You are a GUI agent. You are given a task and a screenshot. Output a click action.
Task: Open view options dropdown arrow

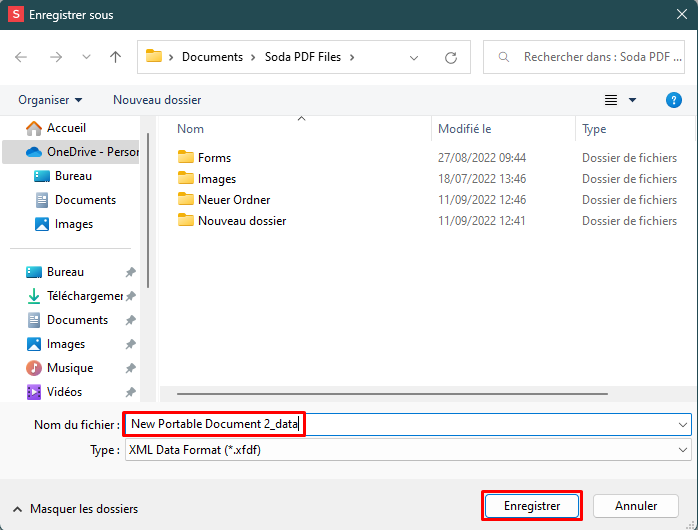tap(632, 100)
